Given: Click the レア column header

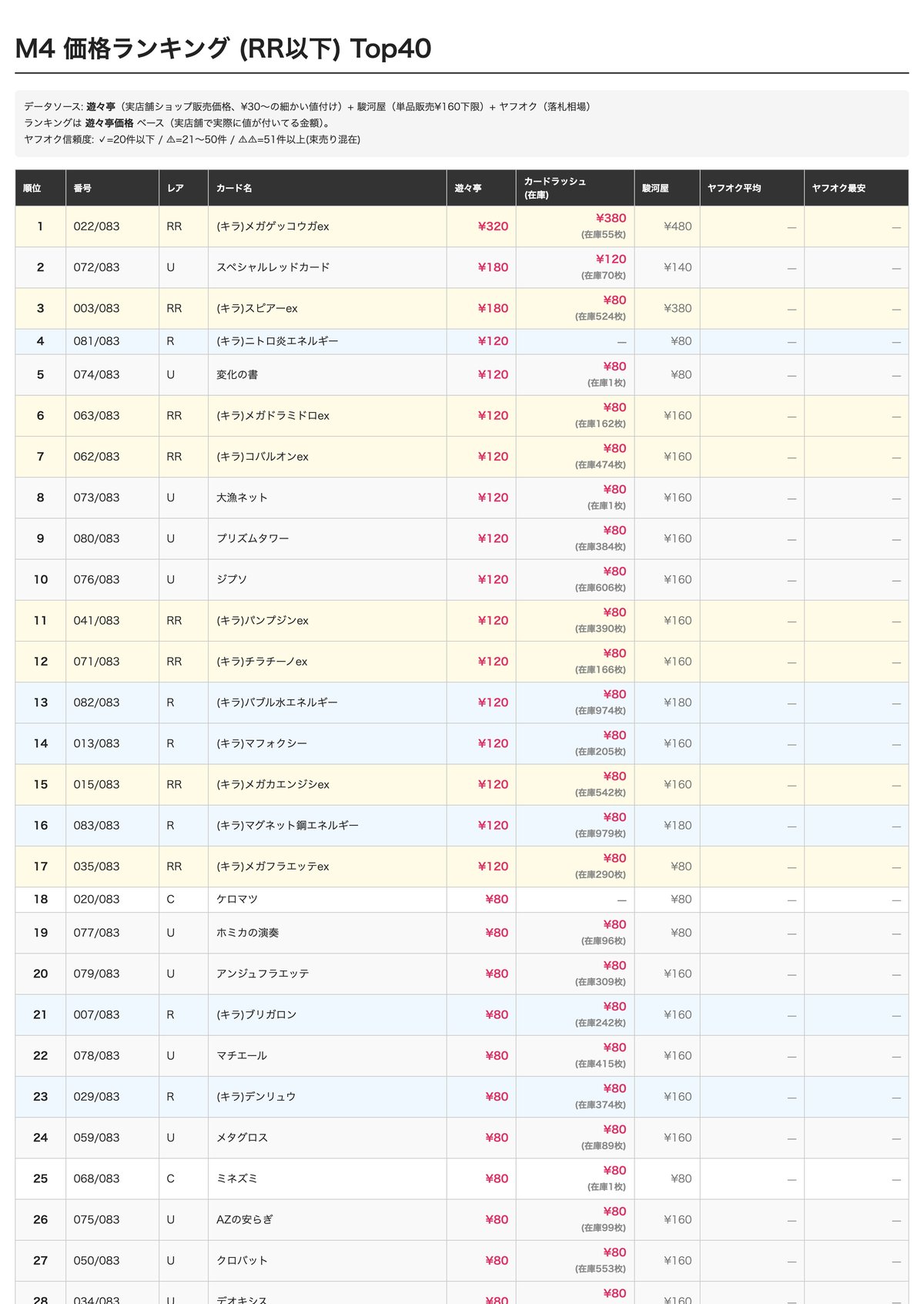Looking at the screenshot, I should coord(183,188).
